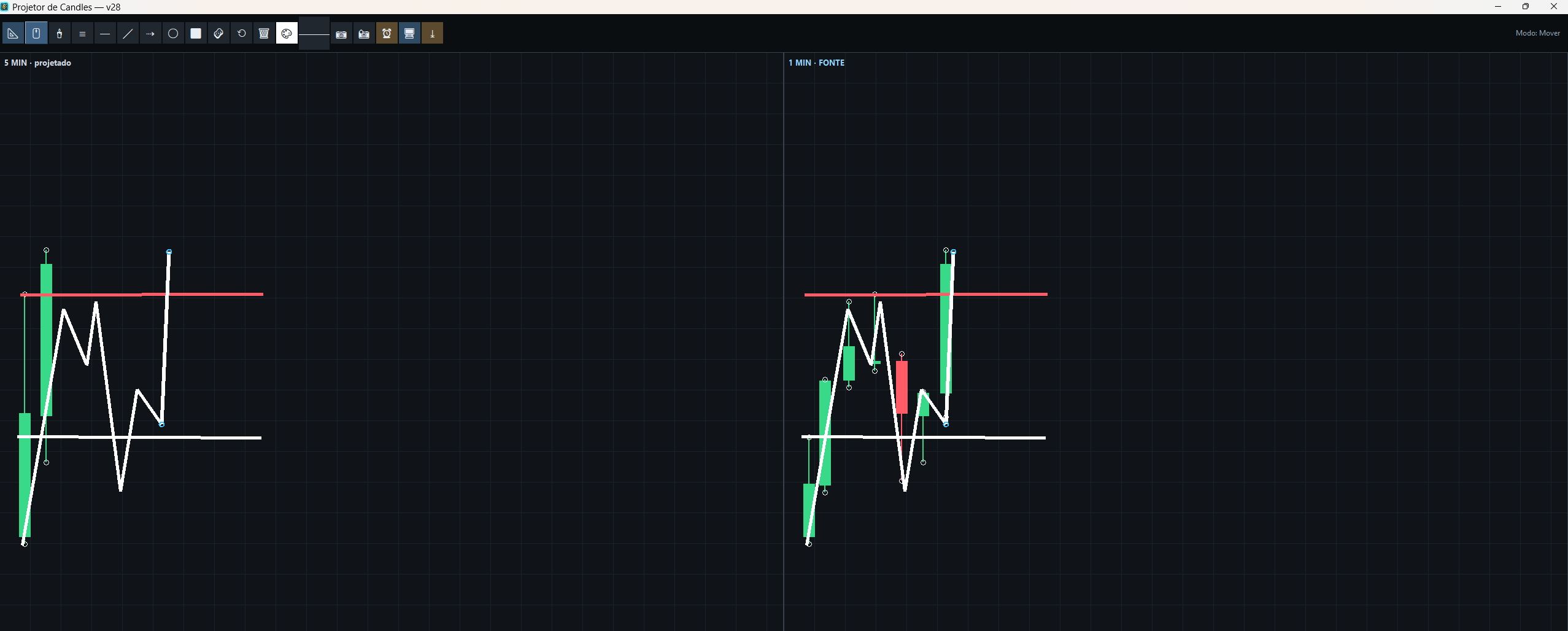Click the 1 MIN · FONTE panel label
Image resolution: width=1568 pixels, height=631 pixels.
click(816, 63)
